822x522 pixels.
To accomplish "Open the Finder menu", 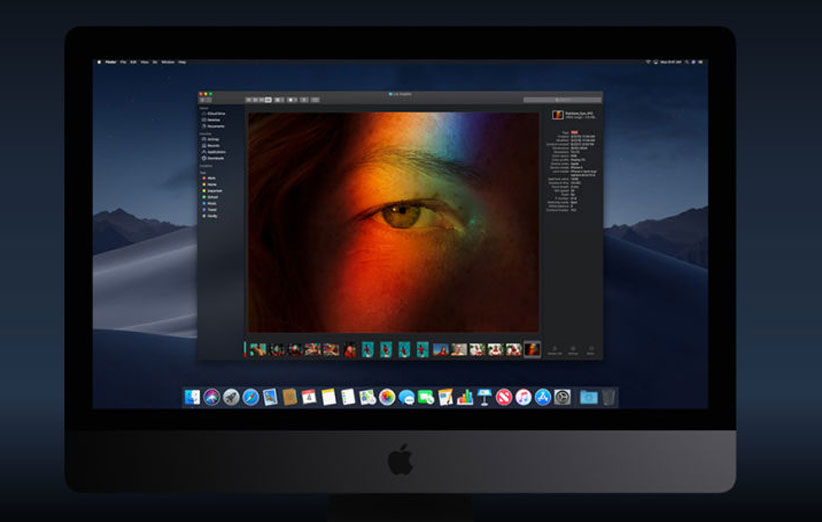I will (111, 62).
